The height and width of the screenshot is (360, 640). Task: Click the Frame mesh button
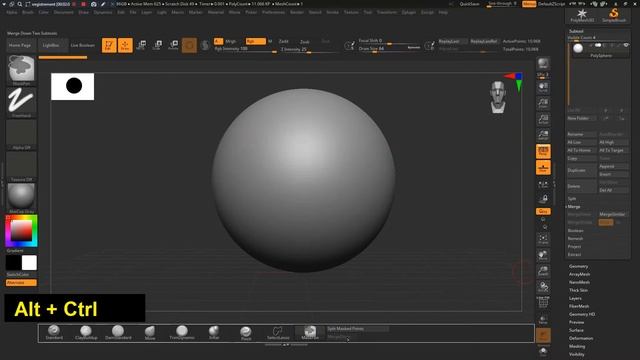pyautogui.click(x=543, y=239)
